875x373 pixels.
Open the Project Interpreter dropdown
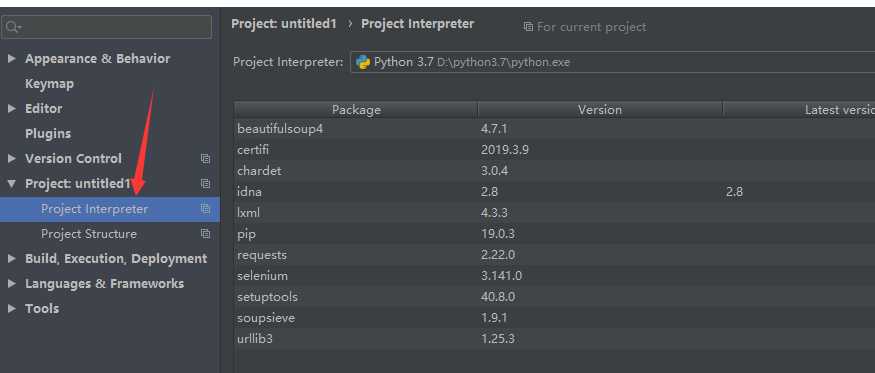click(x=612, y=62)
